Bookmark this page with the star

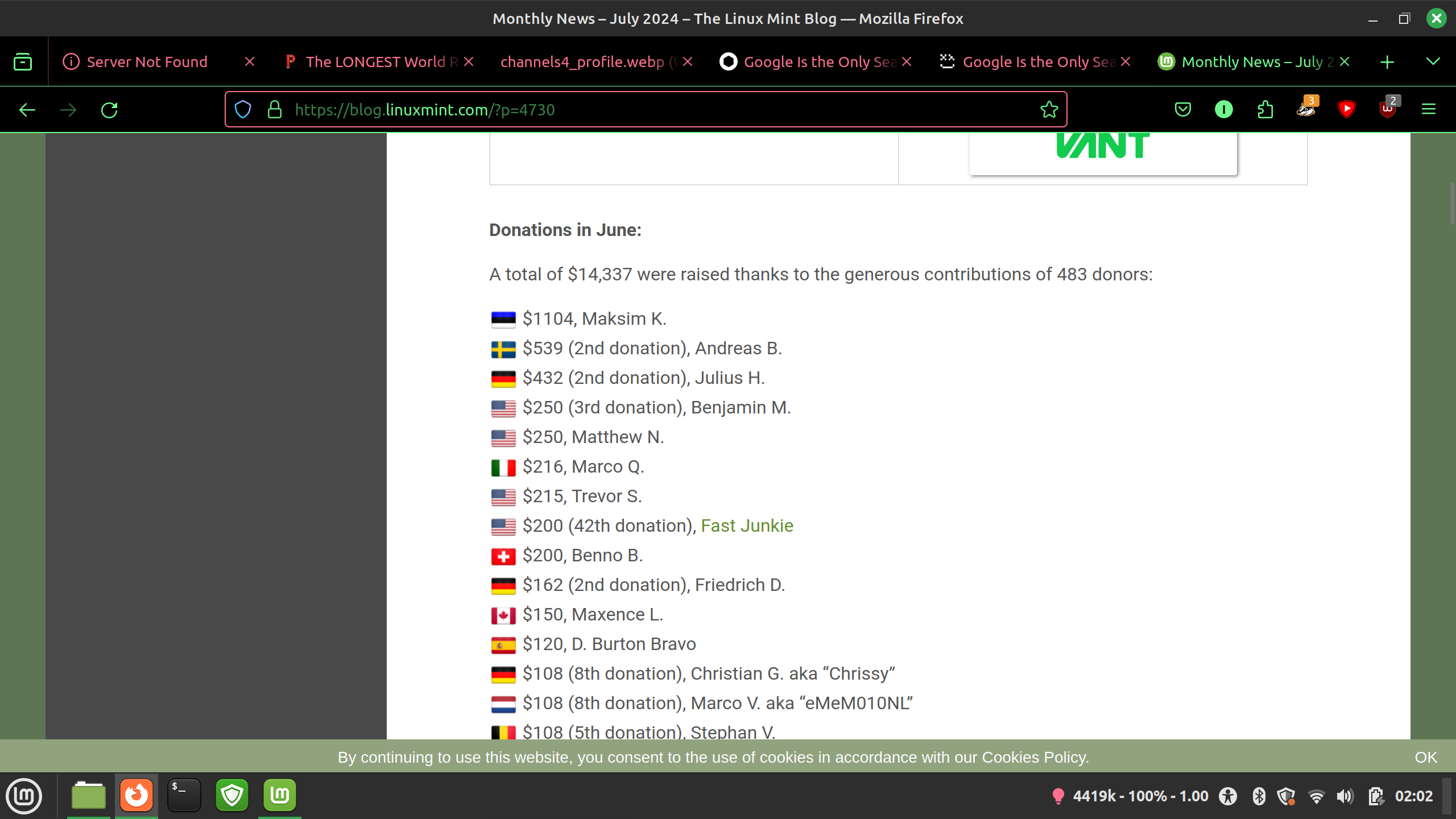[1049, 109]
